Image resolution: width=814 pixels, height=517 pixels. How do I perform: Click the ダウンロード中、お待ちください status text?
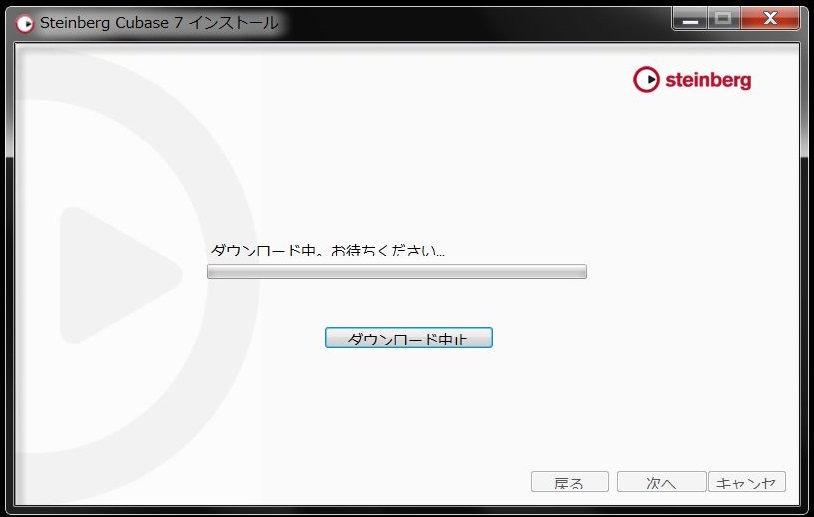click(x=328, y=250)
